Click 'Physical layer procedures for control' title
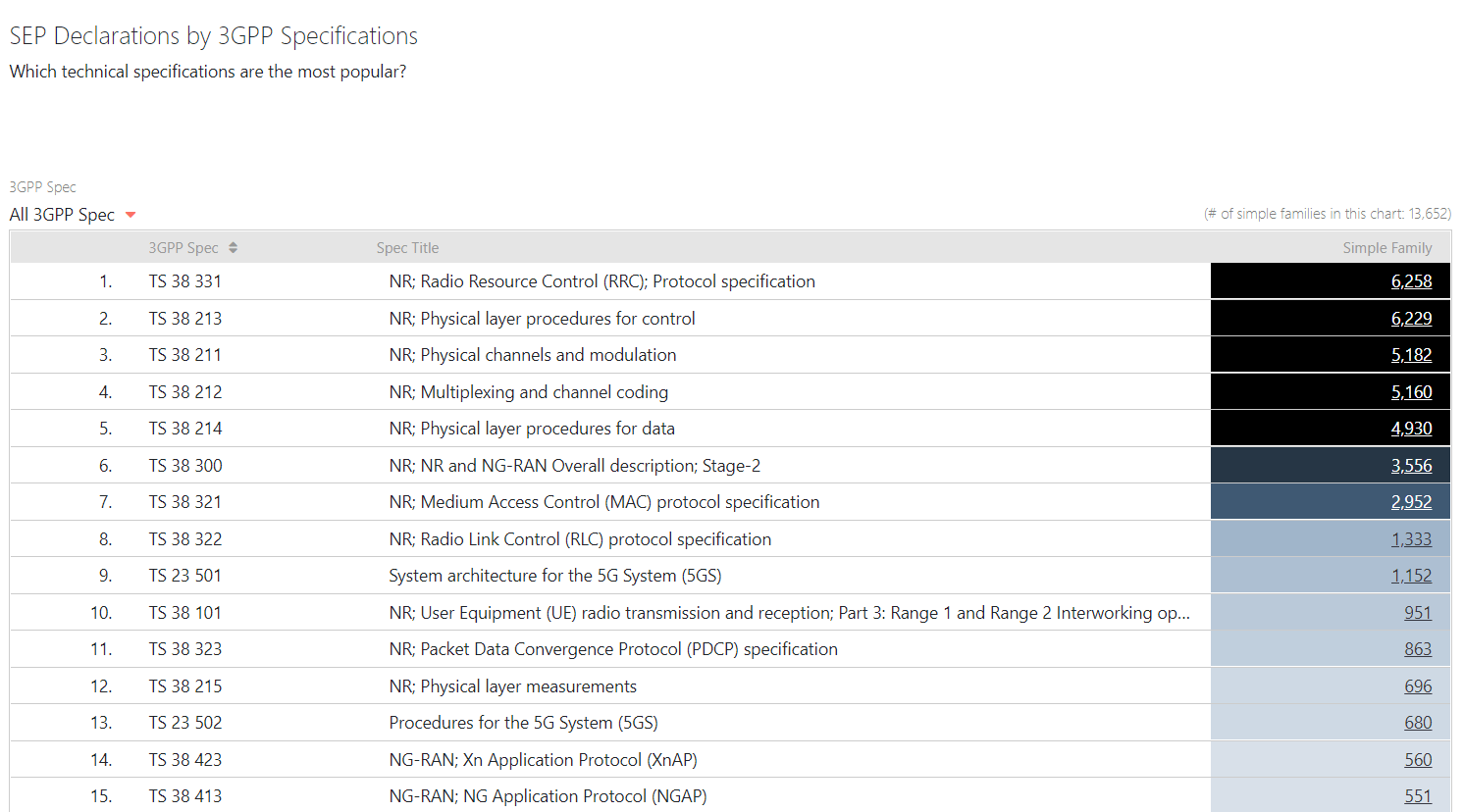 [542, 319]
